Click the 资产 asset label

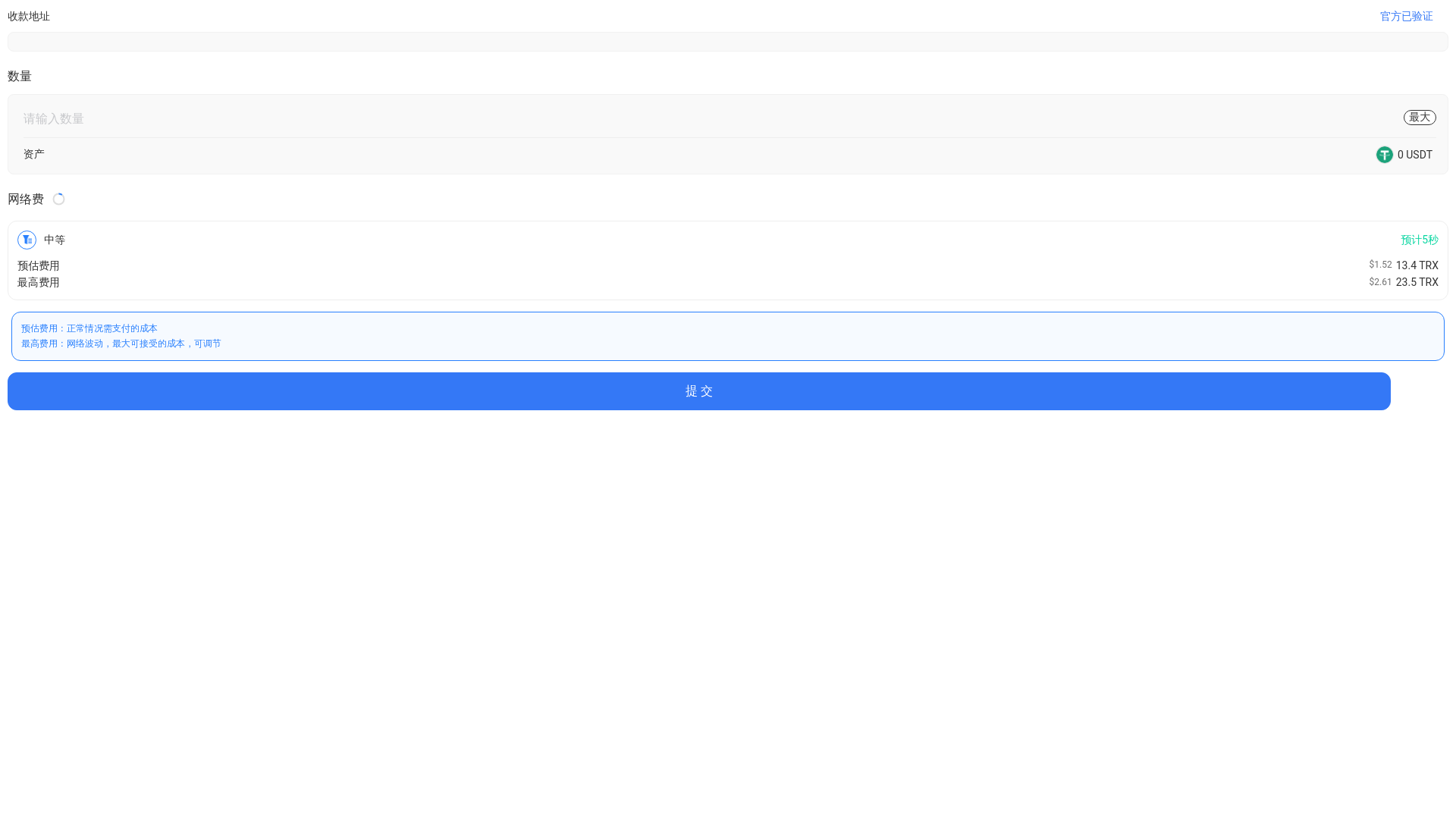coord(34,155)
